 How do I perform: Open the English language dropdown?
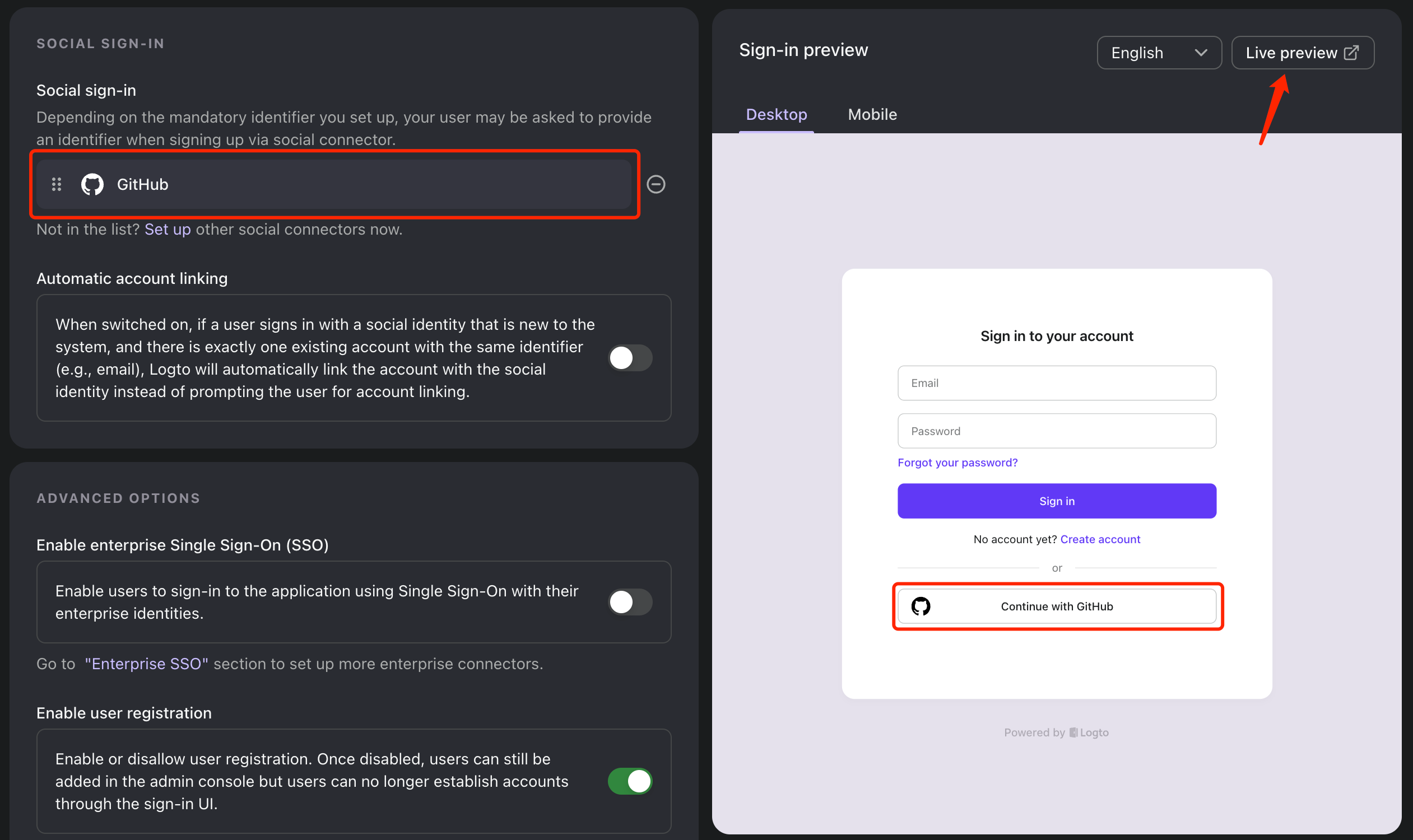[x=1159, y=52]
